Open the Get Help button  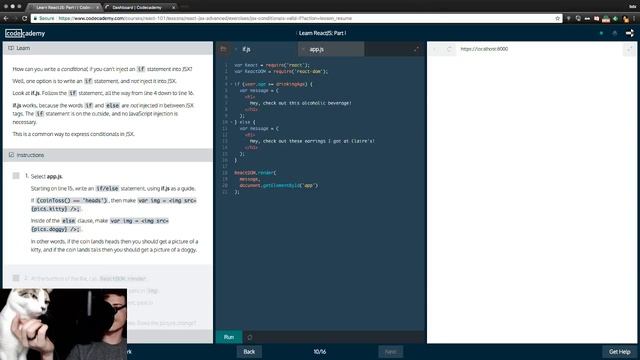(x=620, y=351)
